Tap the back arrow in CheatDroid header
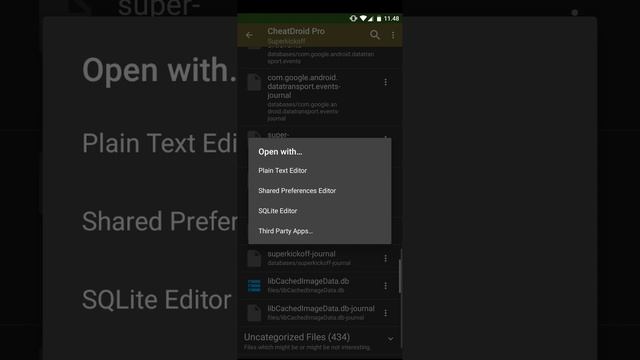 point(249,35)
